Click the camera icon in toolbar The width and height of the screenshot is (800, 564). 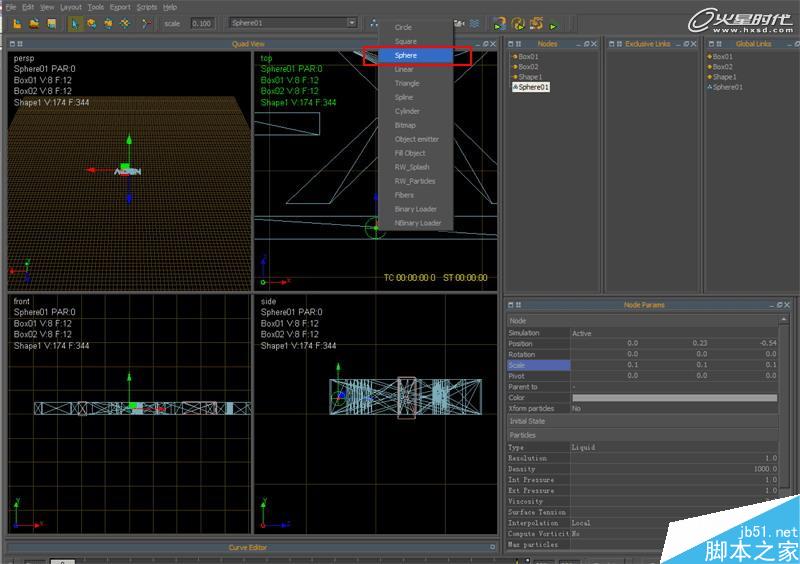pyautogui.click(x=461, y=23)
